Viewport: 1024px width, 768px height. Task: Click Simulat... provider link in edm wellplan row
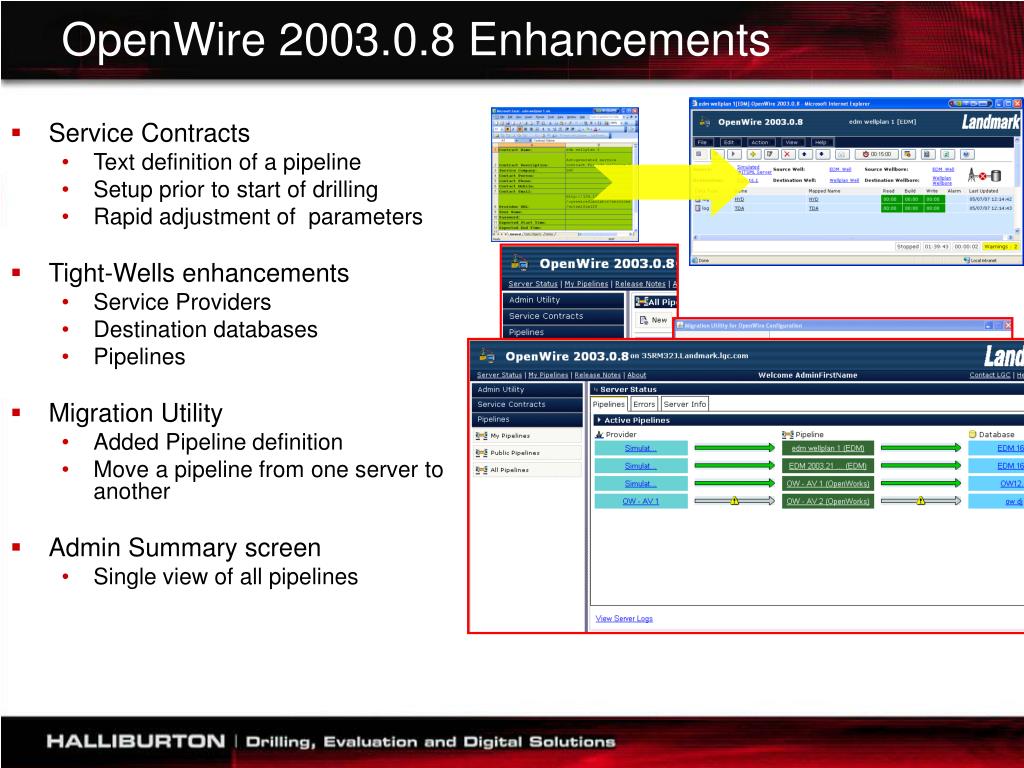tap(641, 448)
